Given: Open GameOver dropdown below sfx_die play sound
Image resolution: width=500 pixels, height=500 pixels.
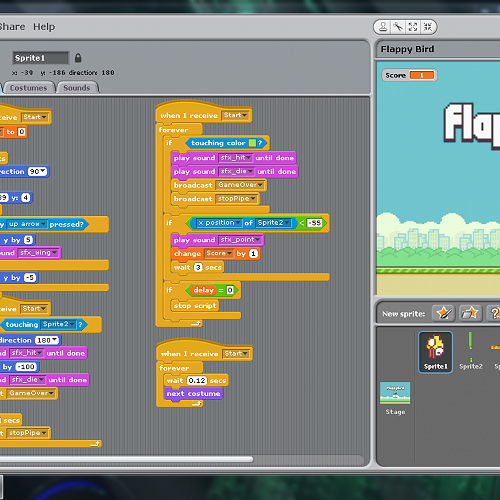Looking at the screenshot, I should click(x=240, y=185).
